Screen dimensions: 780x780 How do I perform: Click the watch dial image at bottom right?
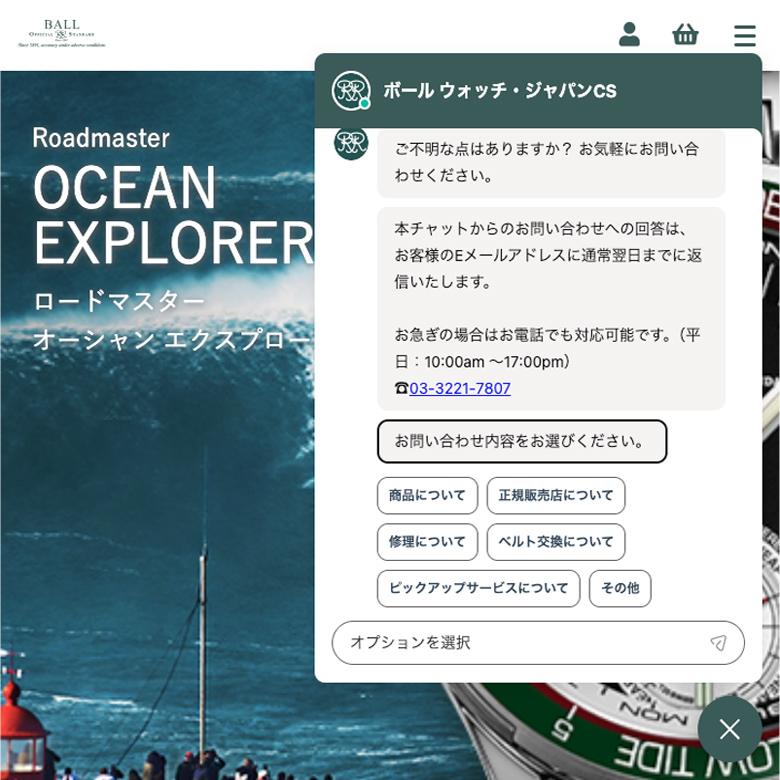click(x=600, y=730)
